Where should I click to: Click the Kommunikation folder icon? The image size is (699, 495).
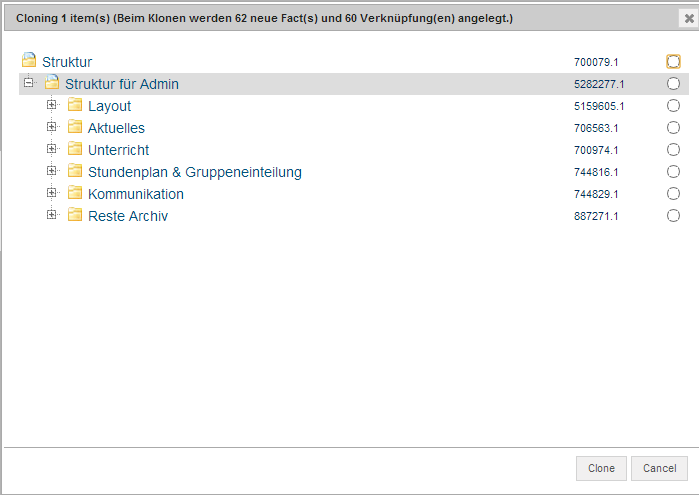click(x=75, y=194)
